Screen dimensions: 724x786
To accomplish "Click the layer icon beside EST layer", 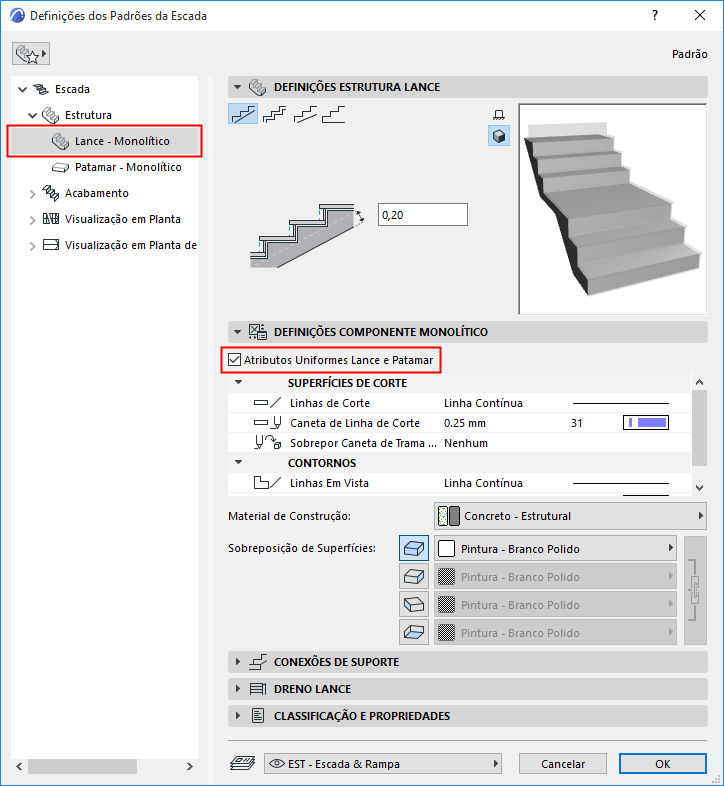I will [243, 763].
